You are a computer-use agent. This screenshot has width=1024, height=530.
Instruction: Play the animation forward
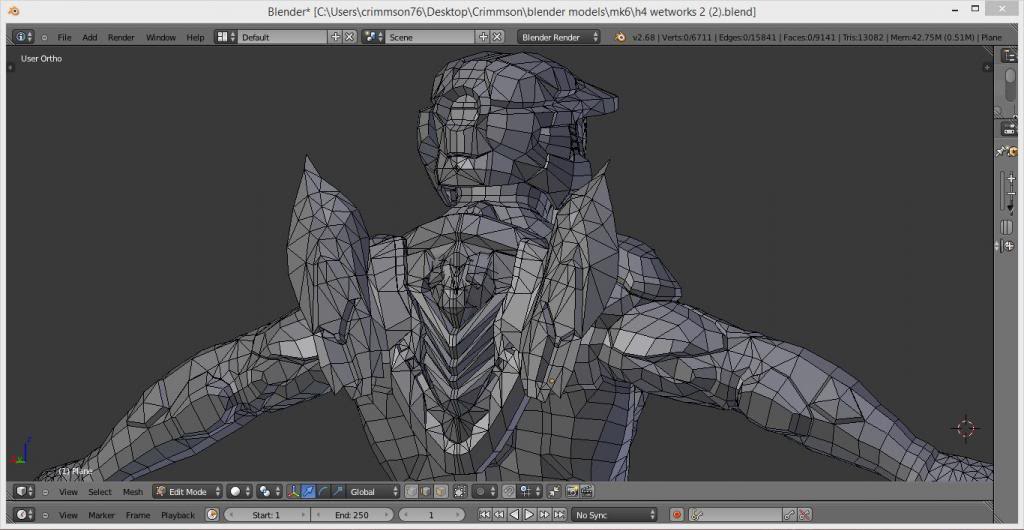[530, 515]
